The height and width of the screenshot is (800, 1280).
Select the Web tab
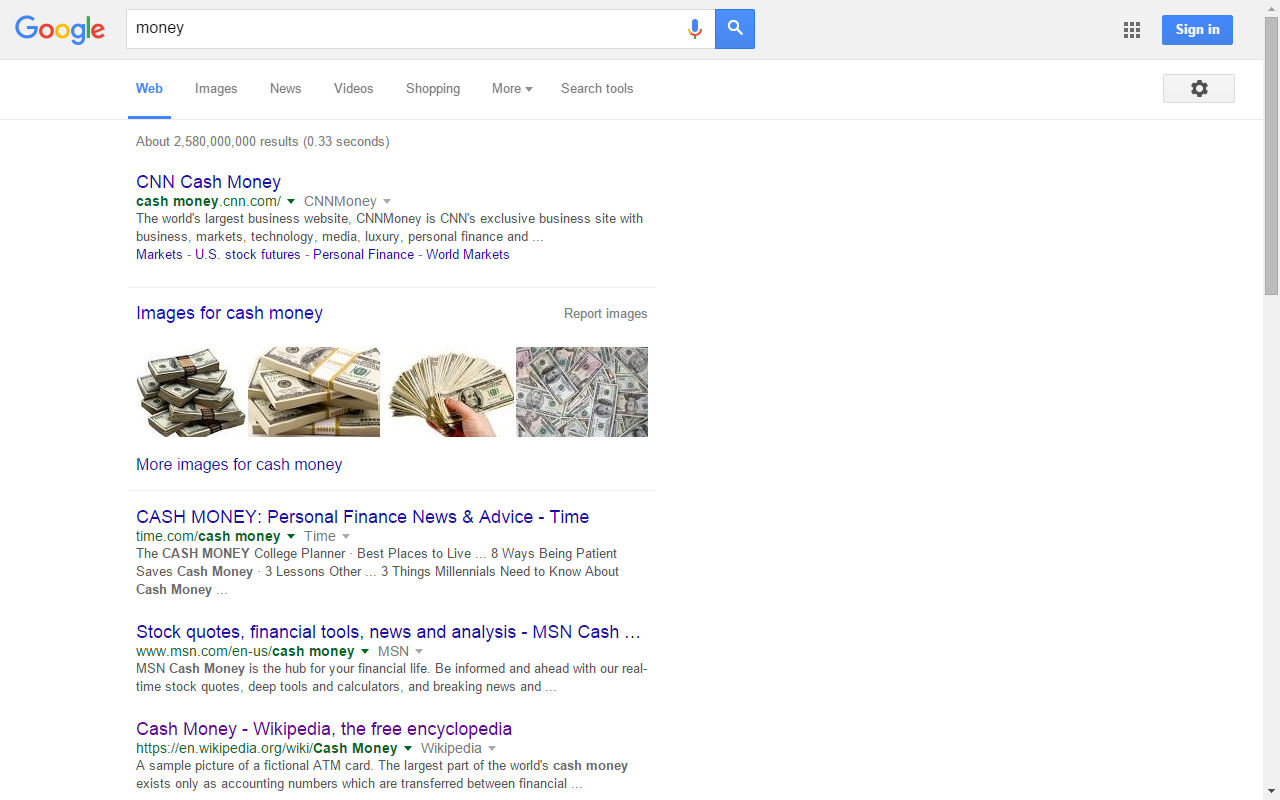pyautogui.click(x=149, y=89)
